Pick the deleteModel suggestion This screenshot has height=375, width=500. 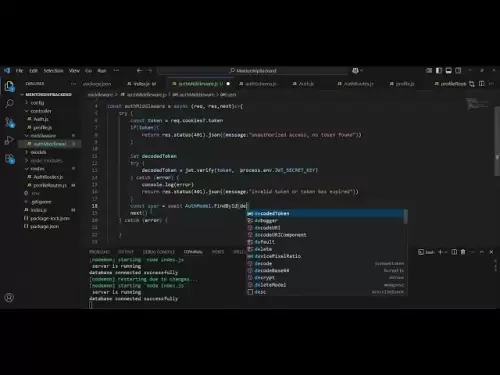coord(325,285)
